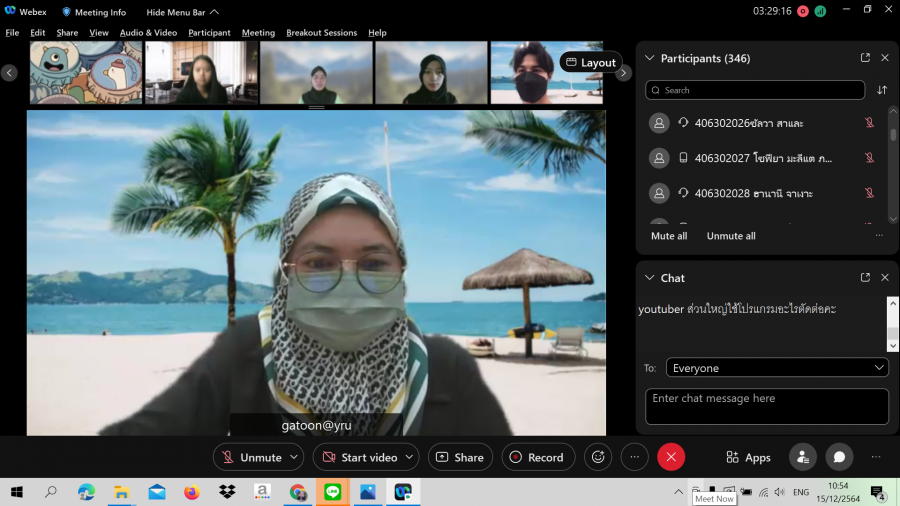Start recording with Record button
900x506 pixels.
pos(537,457)
